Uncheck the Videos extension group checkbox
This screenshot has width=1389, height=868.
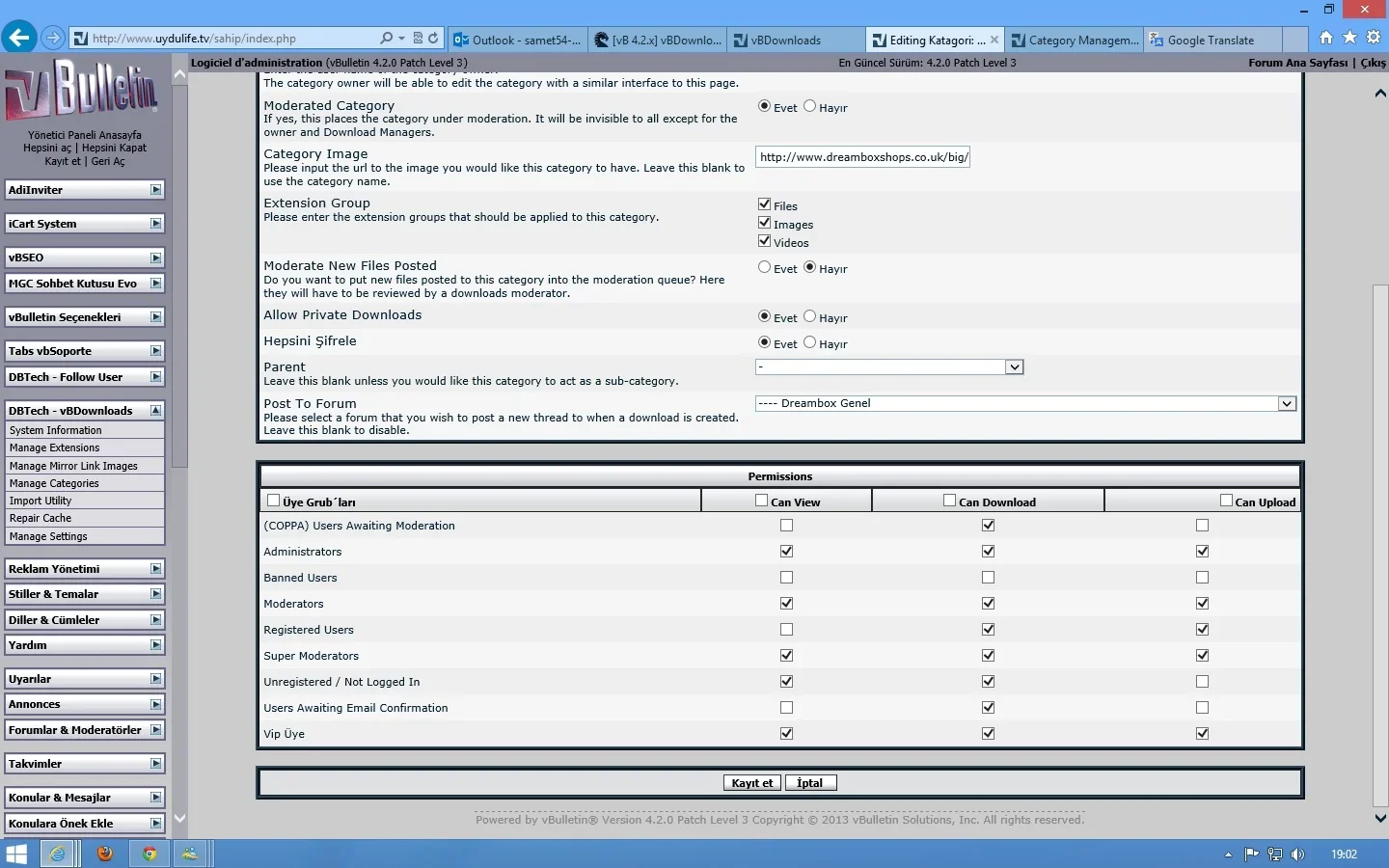pyautogui.click(x=764, y=241)
